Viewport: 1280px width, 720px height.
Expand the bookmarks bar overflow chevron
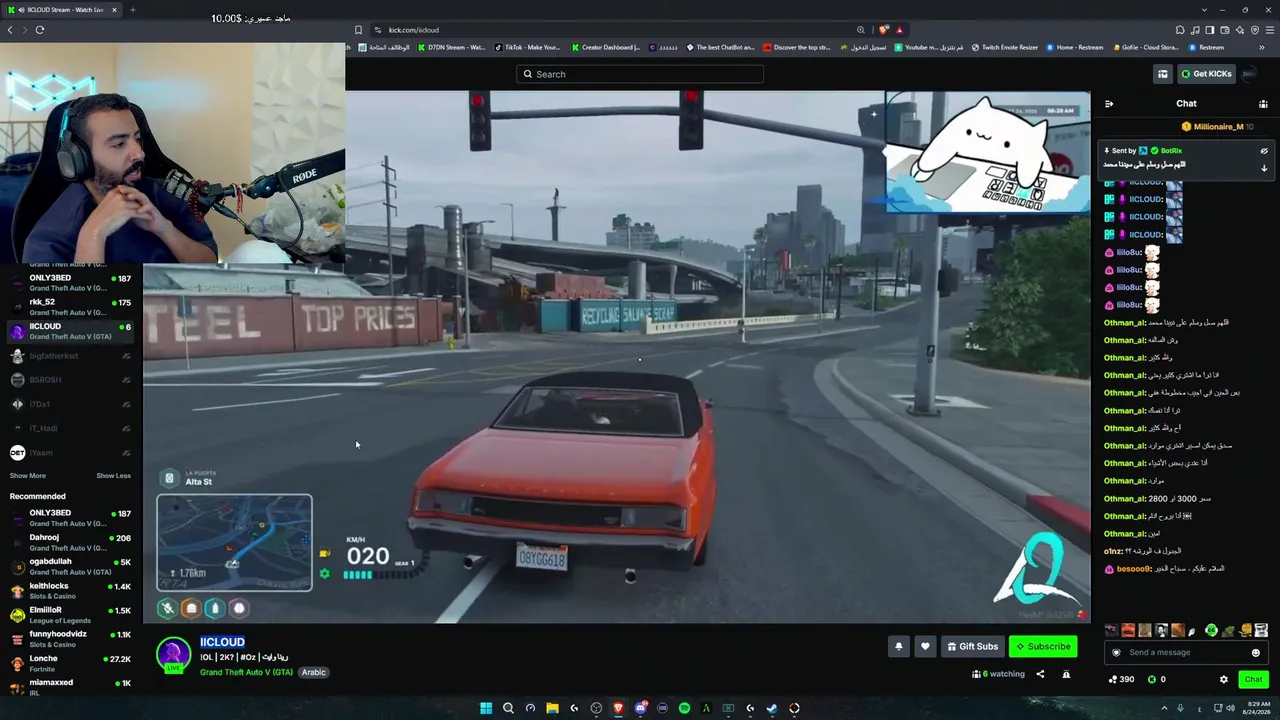click(1262, 47)
